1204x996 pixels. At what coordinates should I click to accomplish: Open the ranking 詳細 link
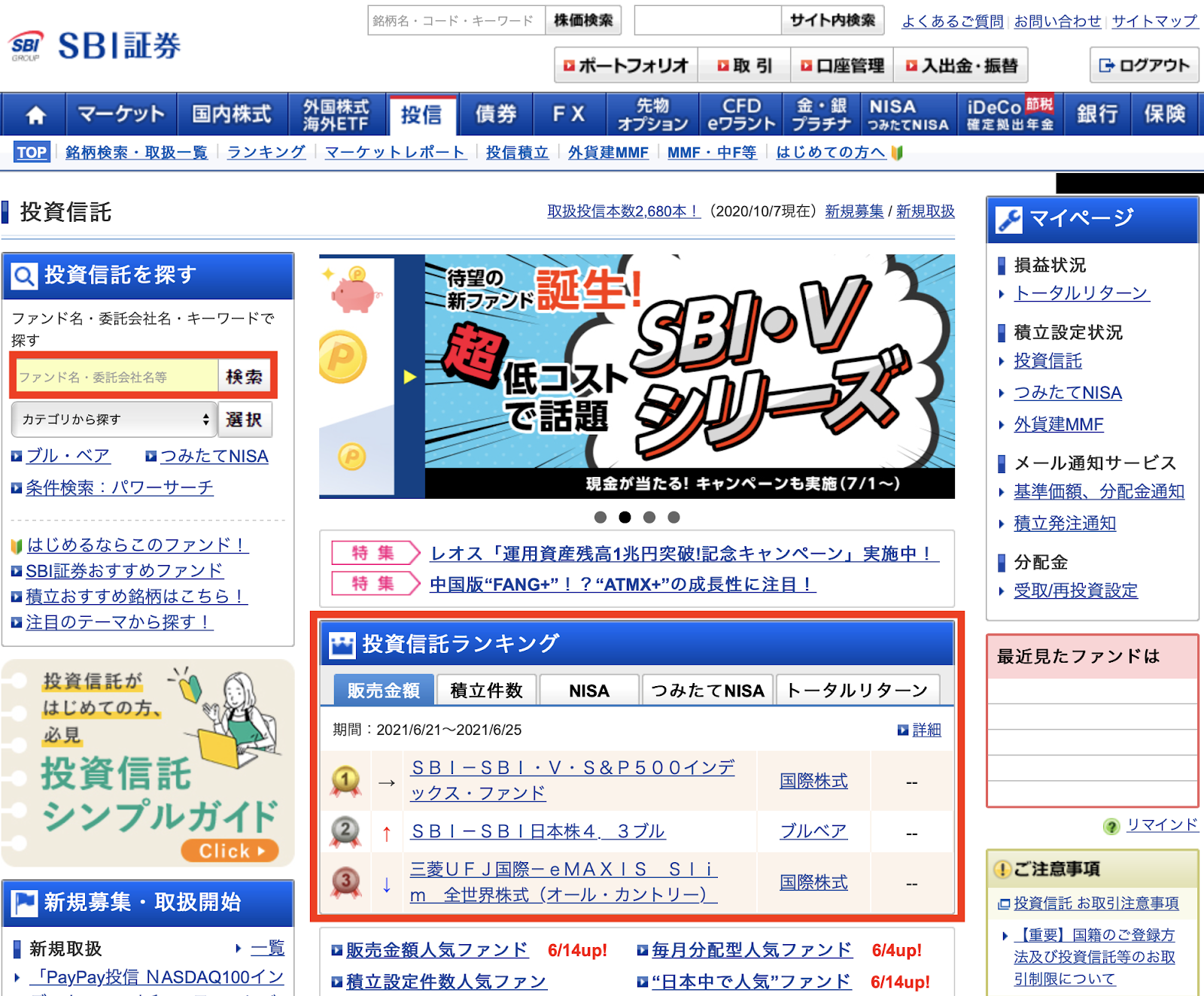click(x=926, y=730)
